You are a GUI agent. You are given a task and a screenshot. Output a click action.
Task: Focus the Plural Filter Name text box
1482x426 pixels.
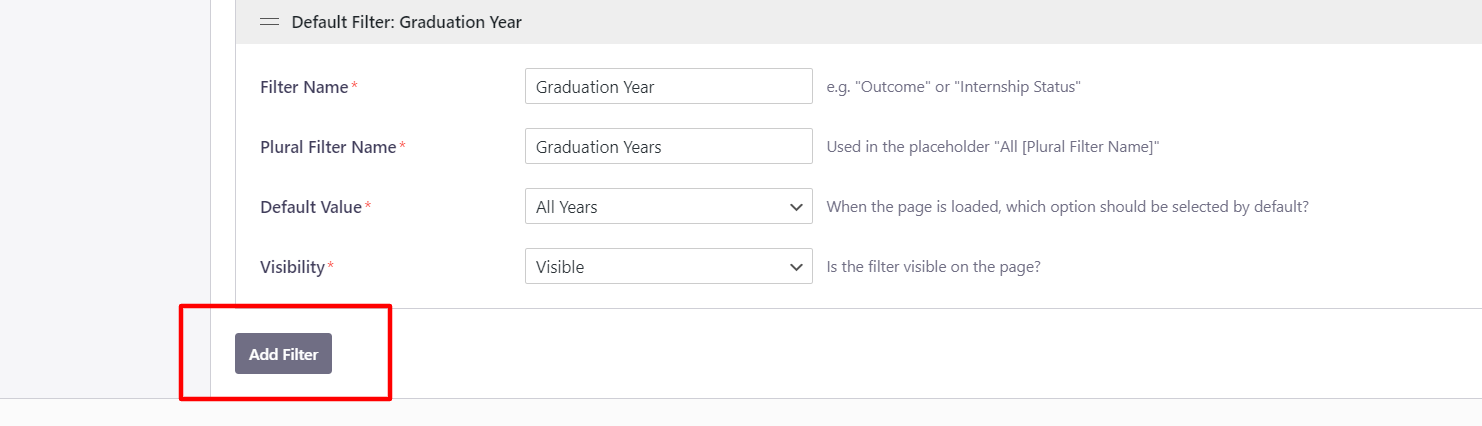(x=668, y=146)
